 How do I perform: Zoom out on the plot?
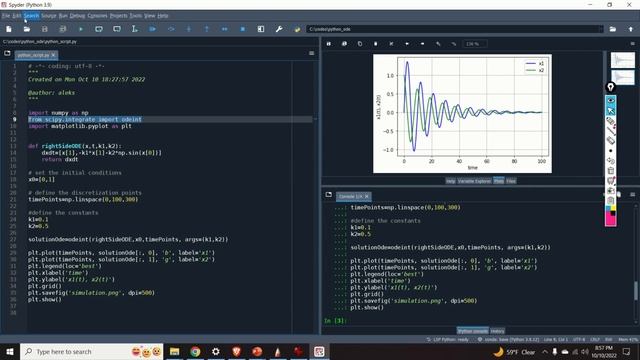click(453, 44)
